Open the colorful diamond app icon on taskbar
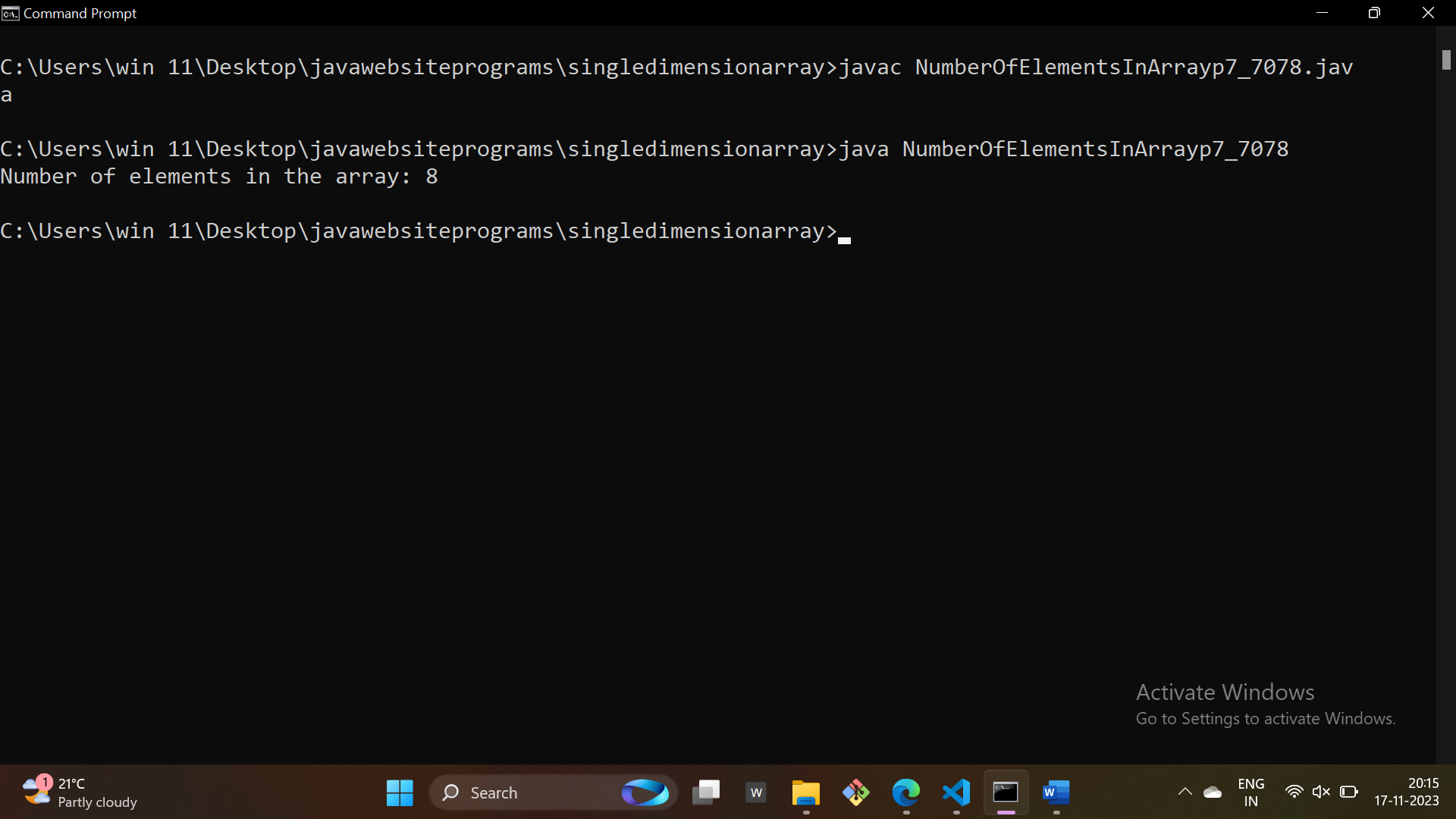This screenshot has height=819, width=1456. [855, 792]
